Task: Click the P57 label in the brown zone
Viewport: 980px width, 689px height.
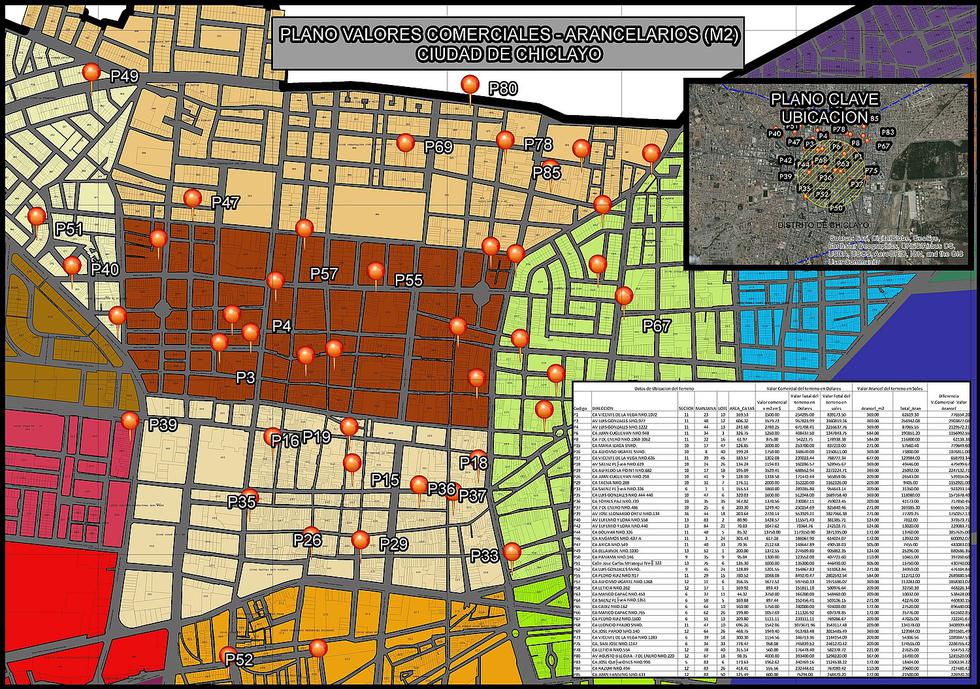Action: coord(324,273)
